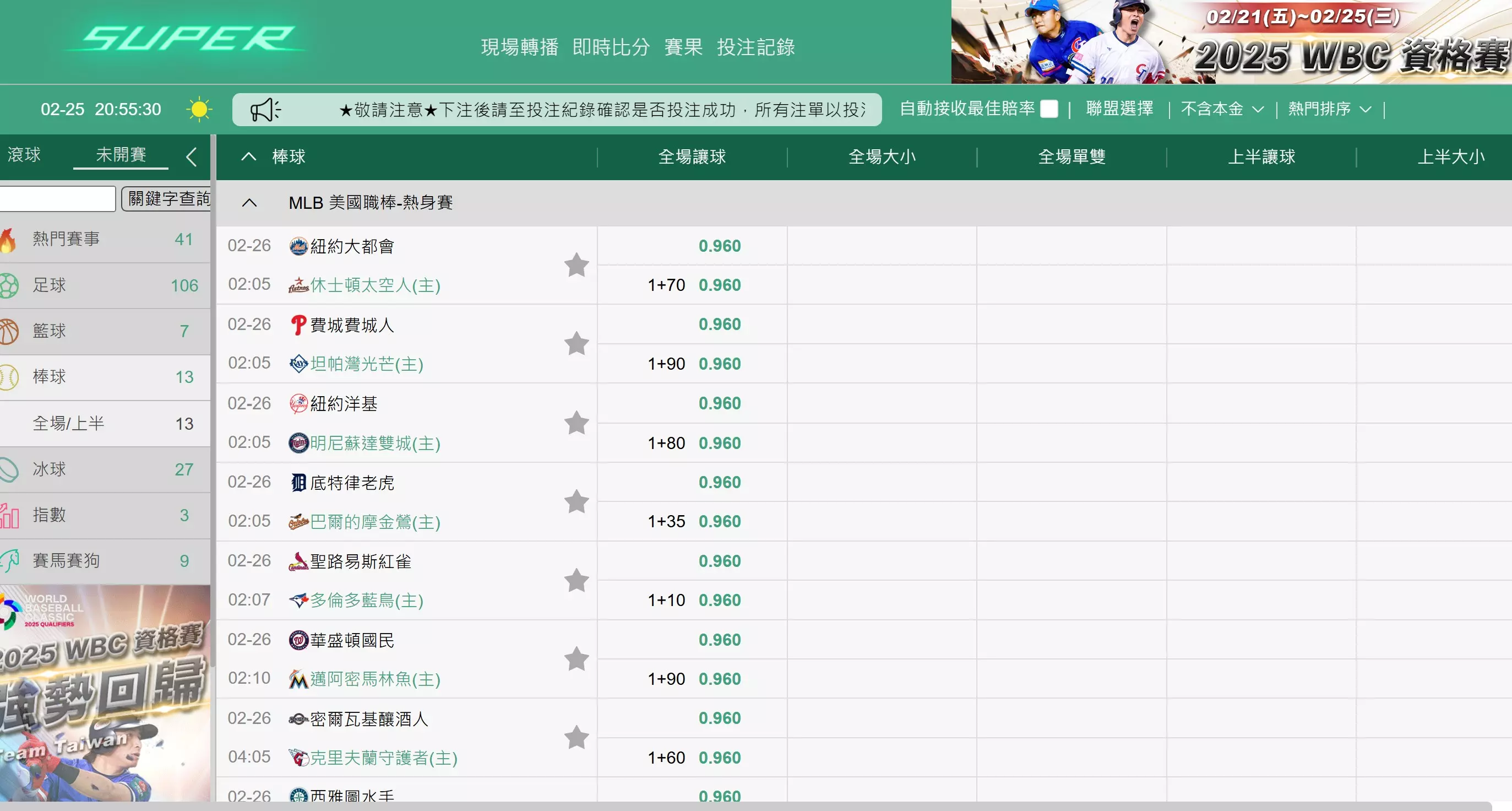
Task: Click the Baltimore Orioles team logo
Action: tap(299, 522)
